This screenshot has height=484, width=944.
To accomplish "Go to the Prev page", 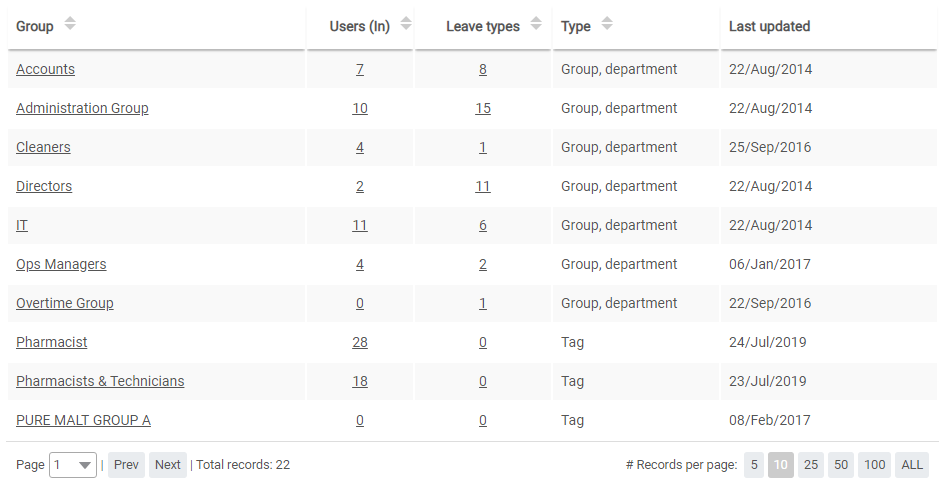I will click(x=126, y=465).
